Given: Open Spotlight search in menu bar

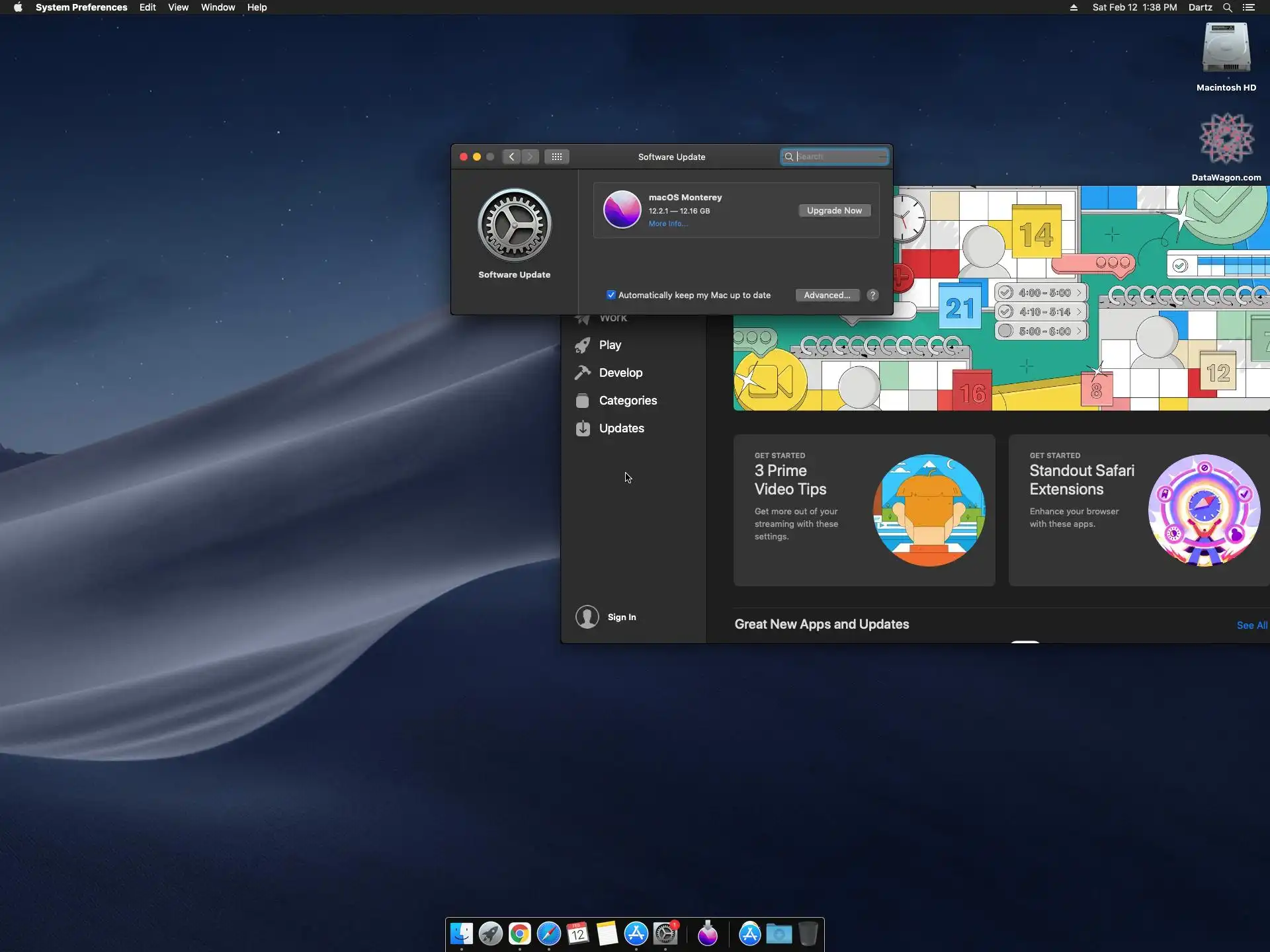Looking at the screenshot, I should pos(1227,7).
